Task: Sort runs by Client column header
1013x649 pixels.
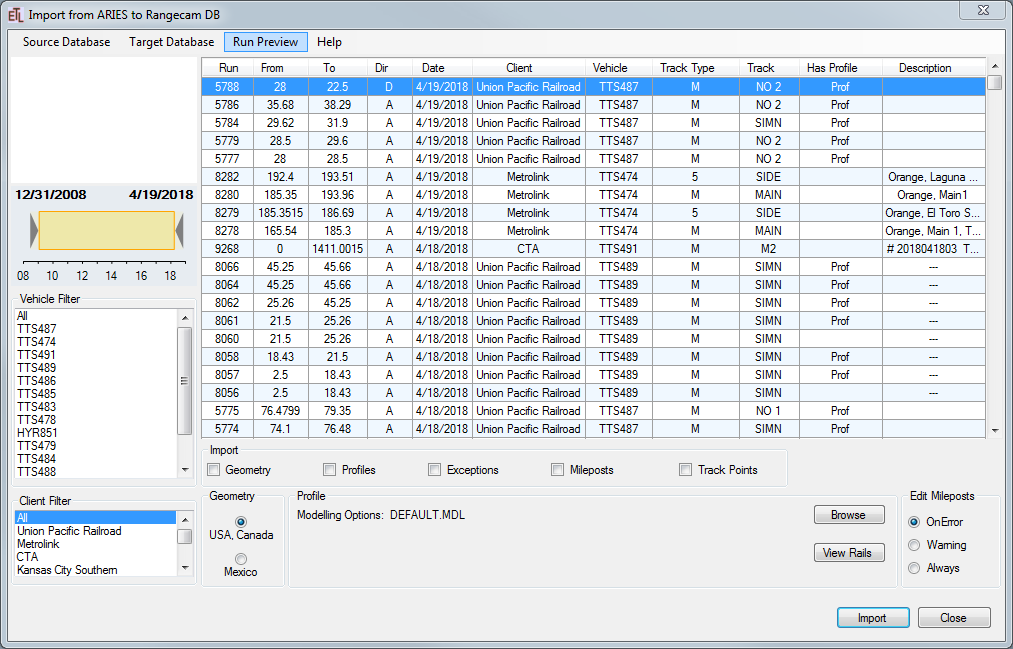Action: point(519,68)
